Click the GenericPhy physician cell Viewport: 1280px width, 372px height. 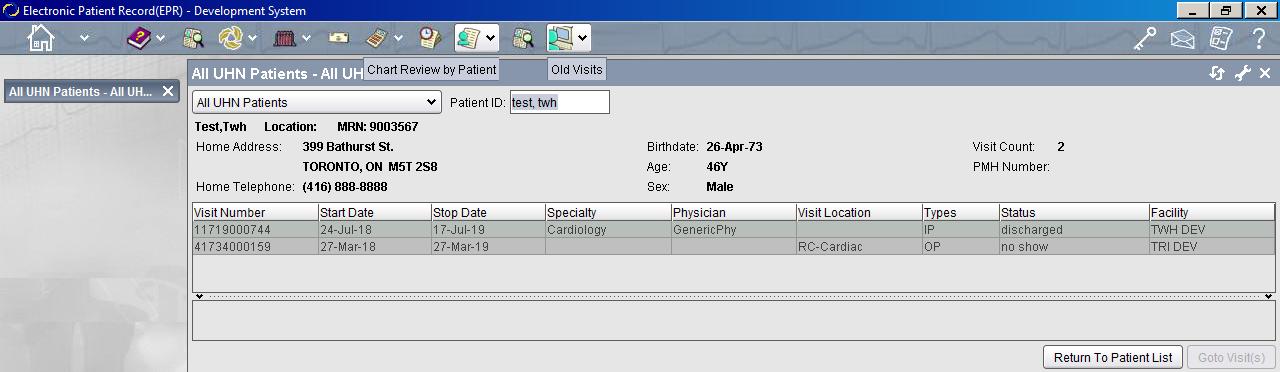point(733,230)
